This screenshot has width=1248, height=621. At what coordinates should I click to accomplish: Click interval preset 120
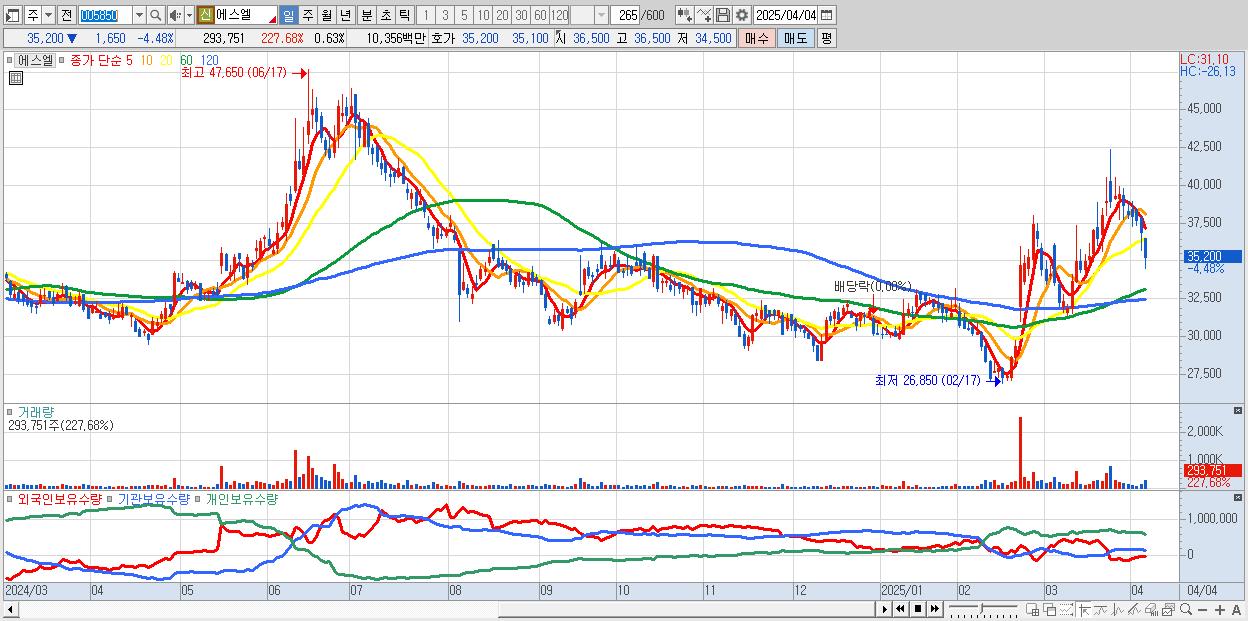[x=560, y=15]
